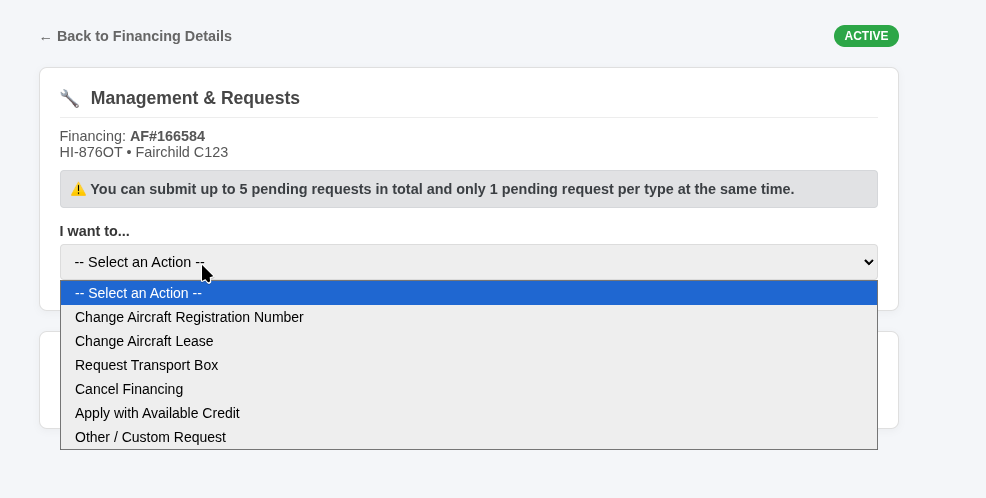
Task: Click the left arrow before Back link
Action: [45, 38]
